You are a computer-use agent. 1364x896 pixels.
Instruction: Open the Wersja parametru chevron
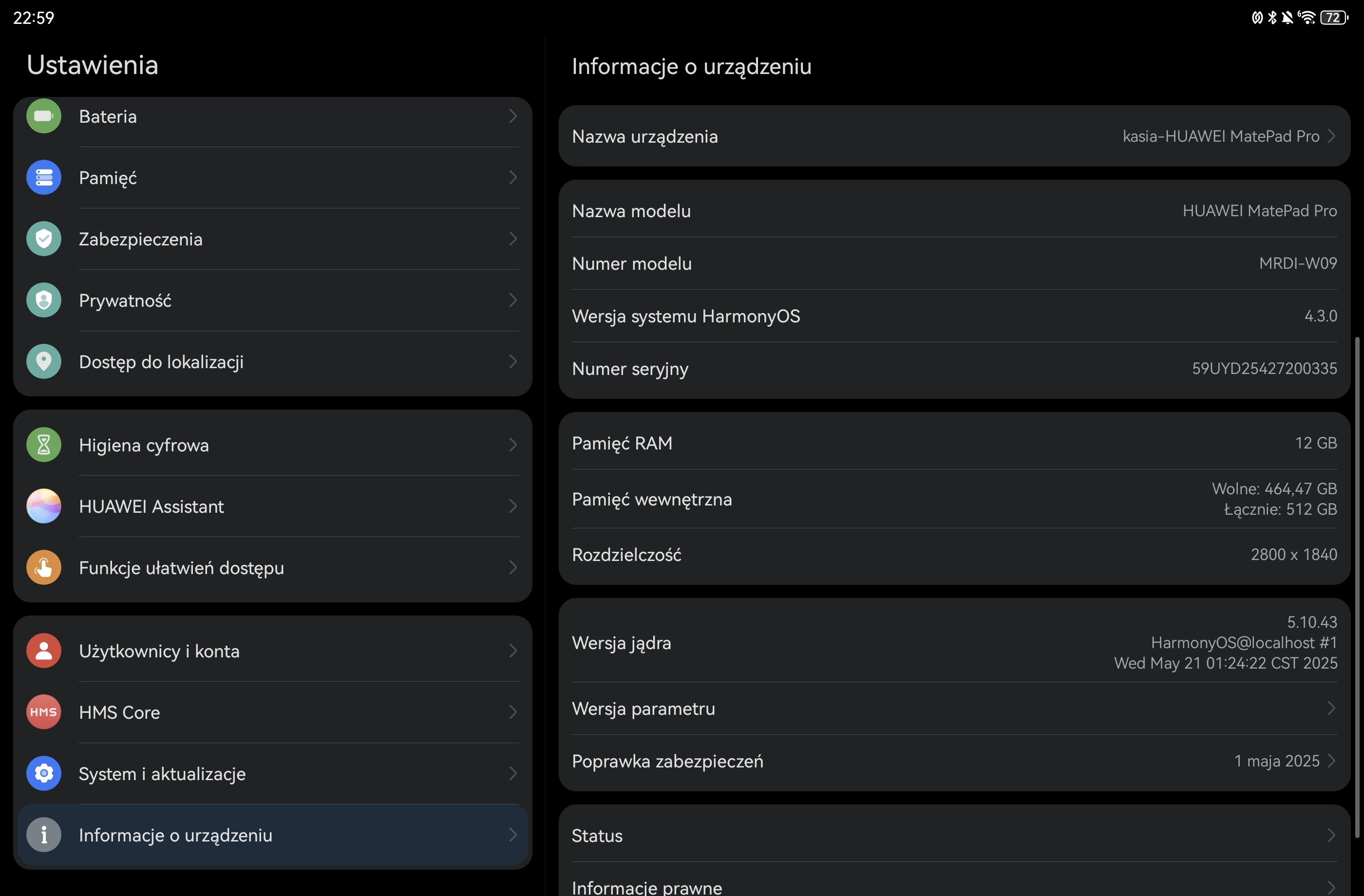pos(1331,708)
